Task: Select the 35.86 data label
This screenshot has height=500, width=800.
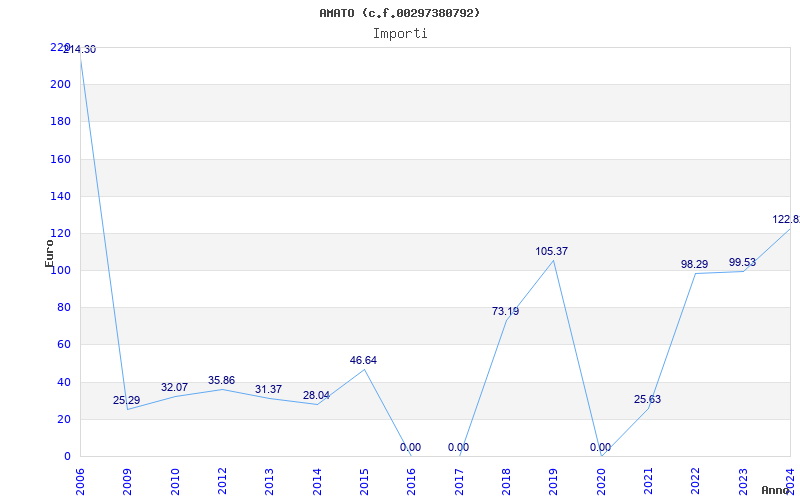Action: tap(221, 381)
